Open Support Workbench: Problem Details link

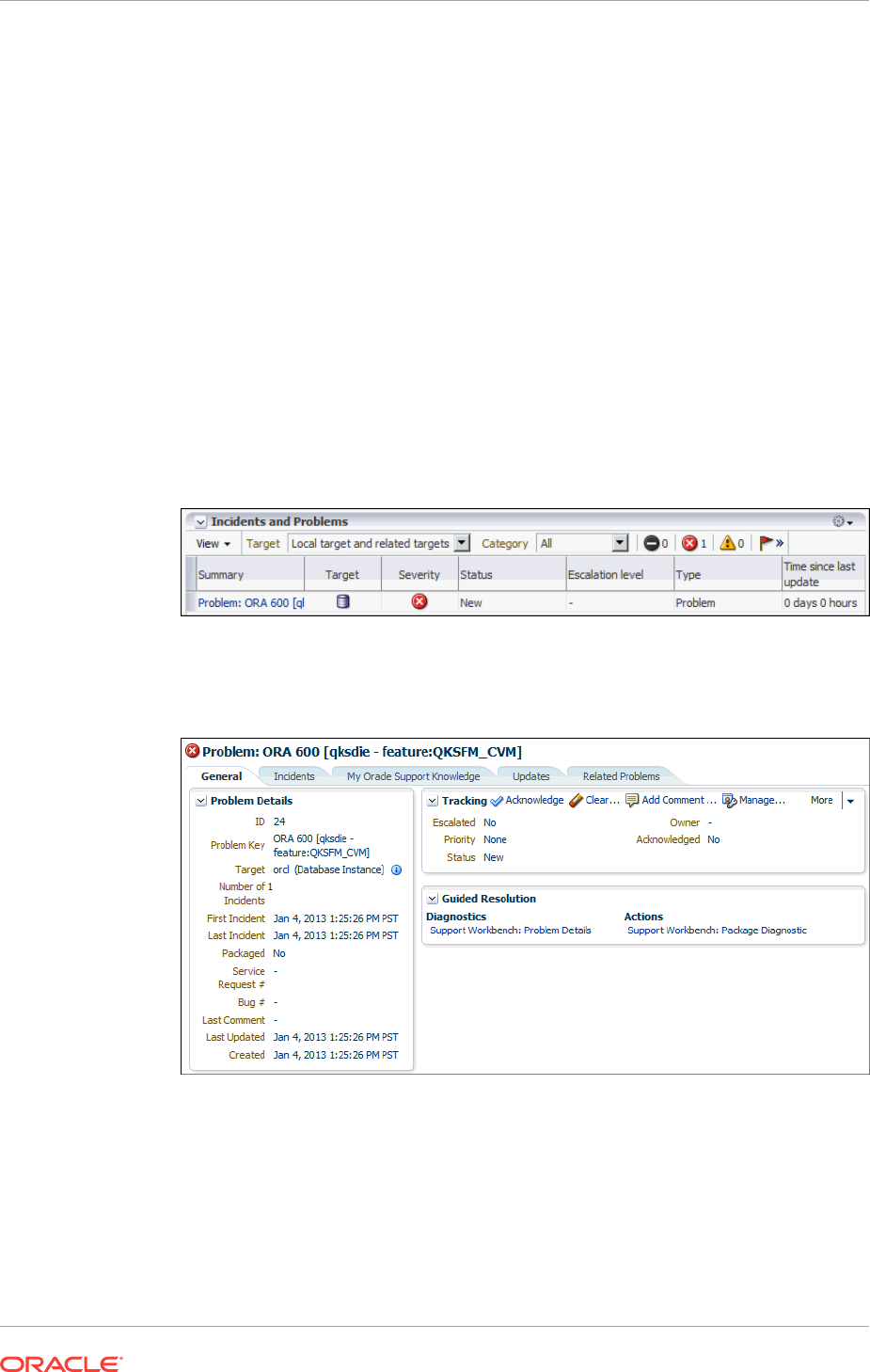coord(511,930)
